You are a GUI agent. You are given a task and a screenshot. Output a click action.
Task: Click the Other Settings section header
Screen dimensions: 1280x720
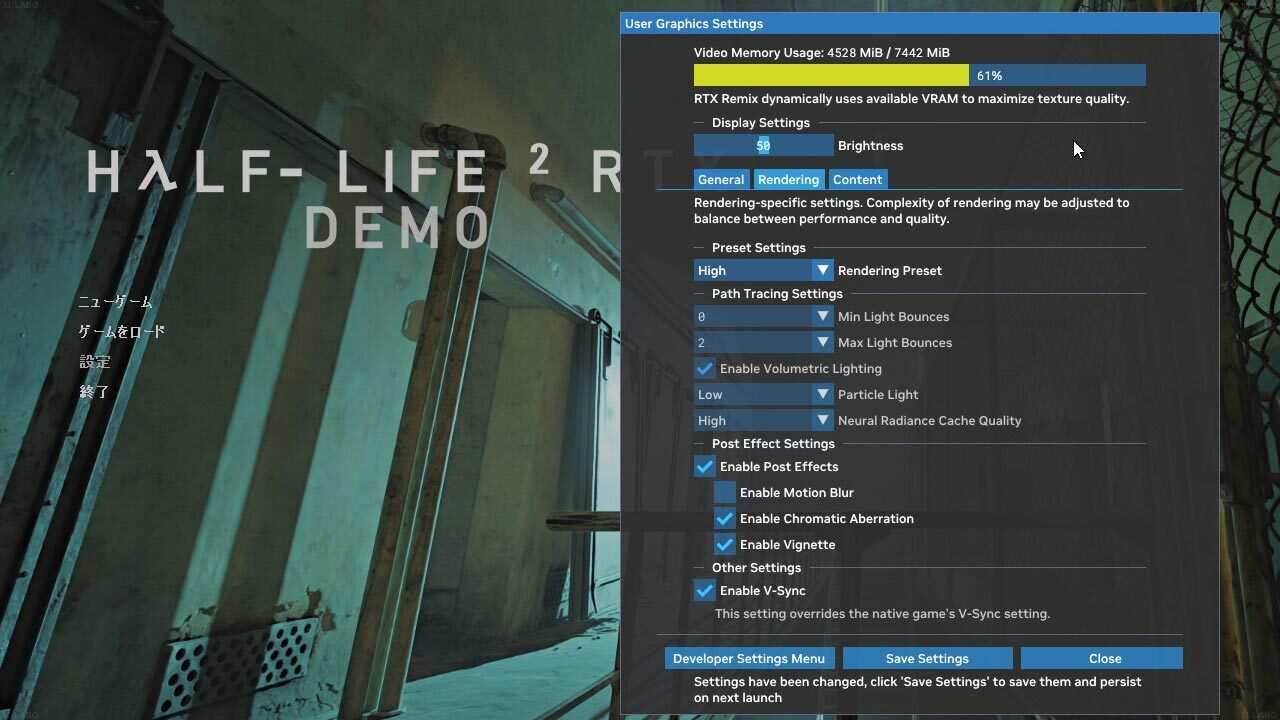point(756,568)
